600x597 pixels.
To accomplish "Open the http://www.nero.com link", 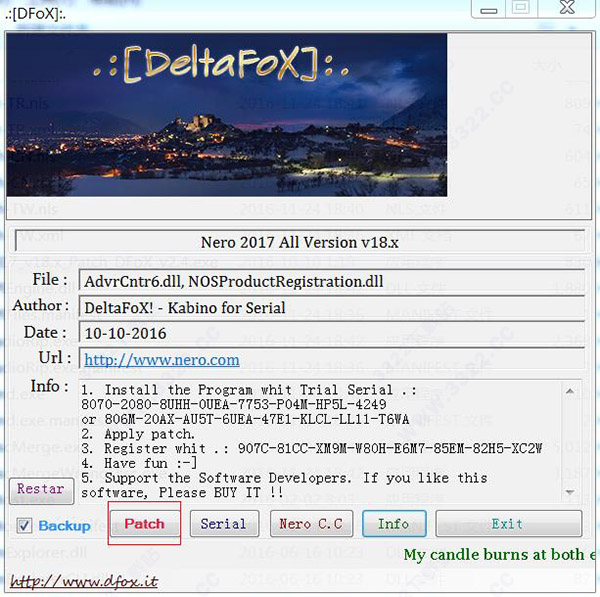I will pos(162,360).
